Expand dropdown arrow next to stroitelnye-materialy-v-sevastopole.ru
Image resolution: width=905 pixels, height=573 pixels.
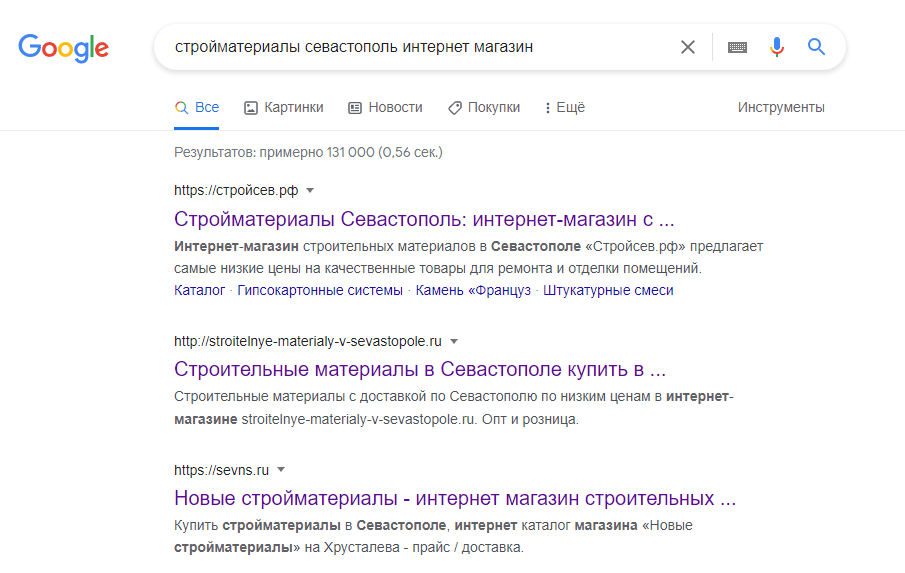pos(454,341)
